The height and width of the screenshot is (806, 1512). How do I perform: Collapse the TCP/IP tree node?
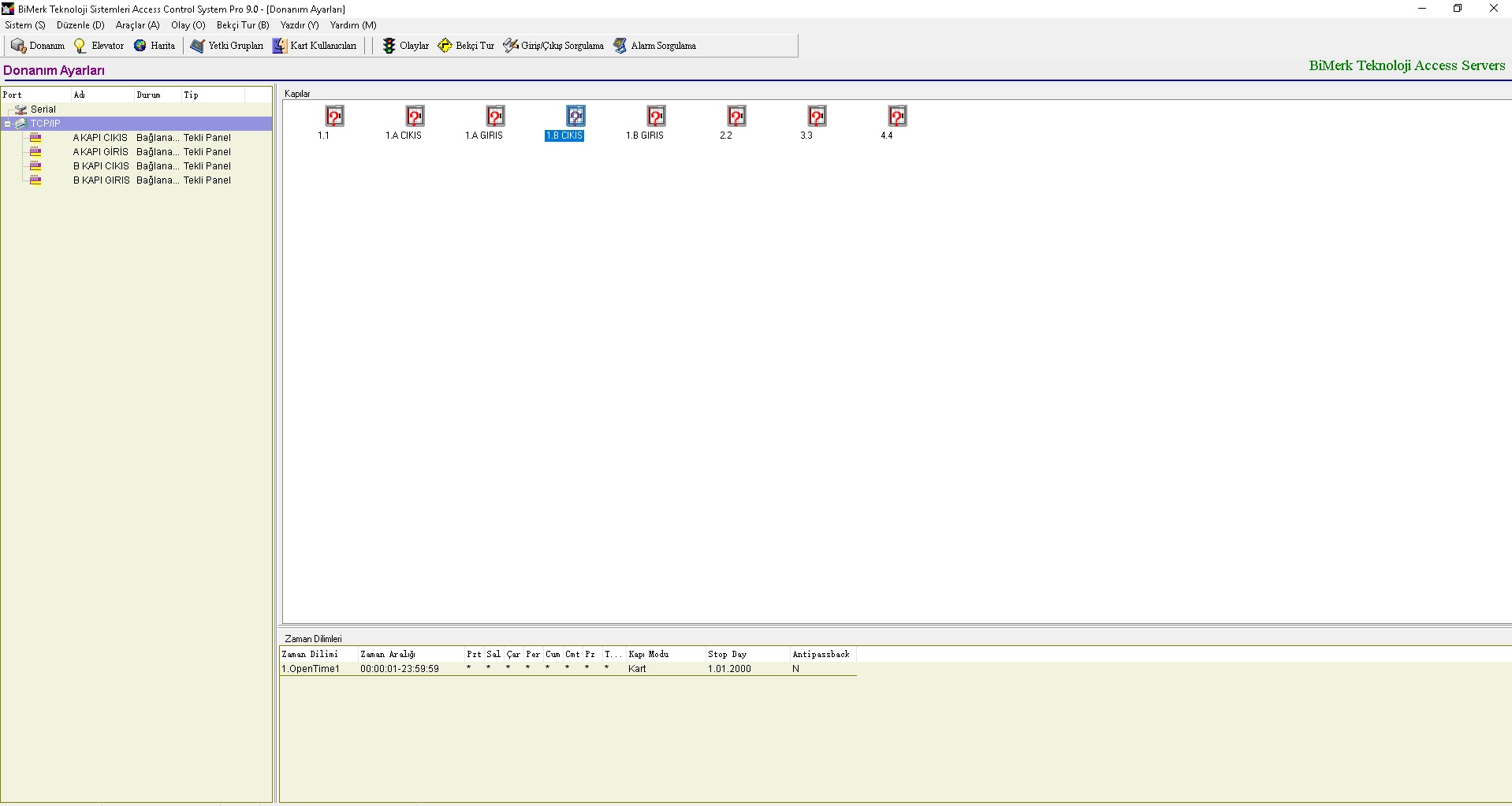coord(7,124)
